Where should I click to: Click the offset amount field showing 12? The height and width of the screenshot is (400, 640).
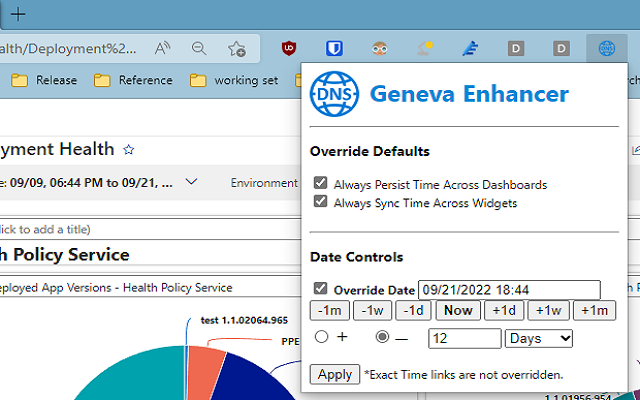[x=464, y=338]
